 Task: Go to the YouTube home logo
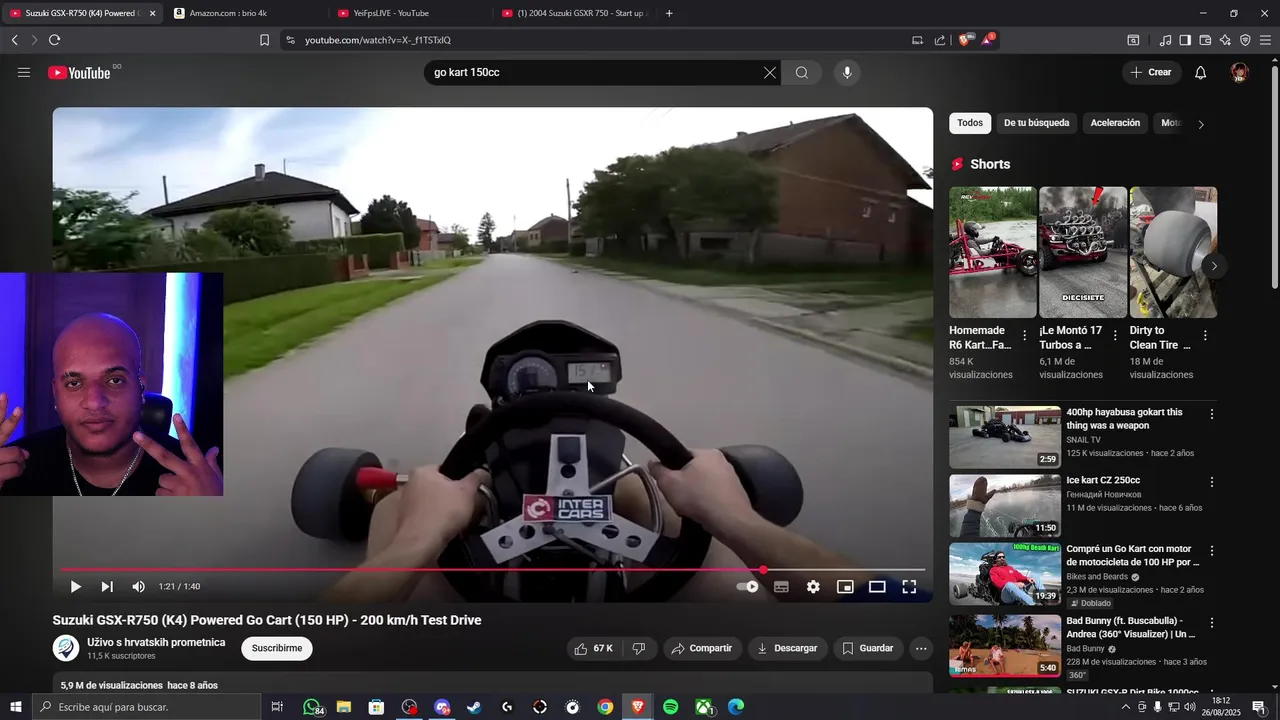(79, 73)
